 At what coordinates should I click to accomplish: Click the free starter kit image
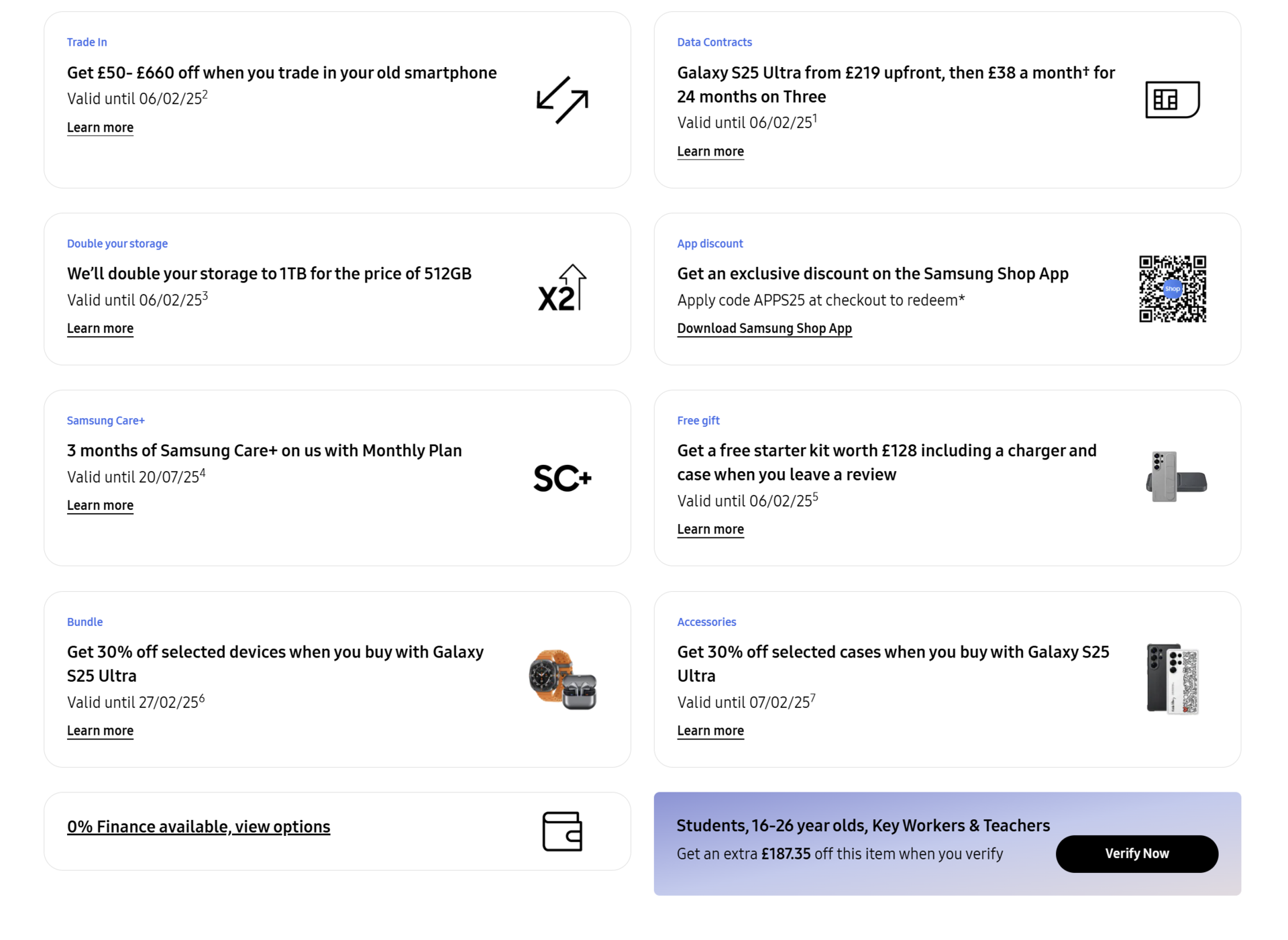pyautogui.click(x=1175, y=477)
